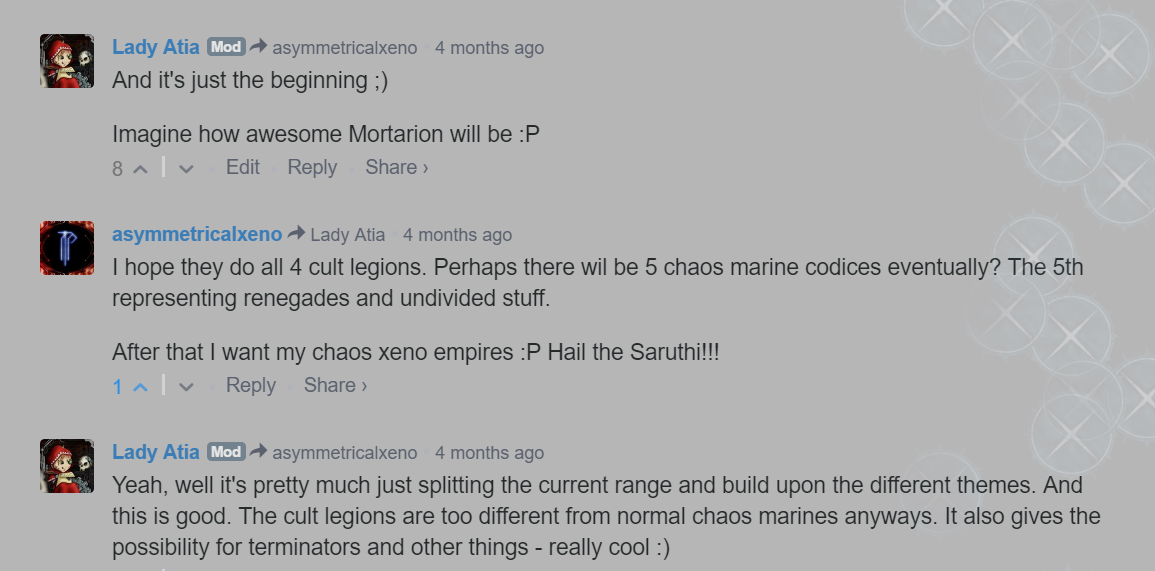Click reply arrow icon beside first Mod badge
1155x571 pixels.
258,46
